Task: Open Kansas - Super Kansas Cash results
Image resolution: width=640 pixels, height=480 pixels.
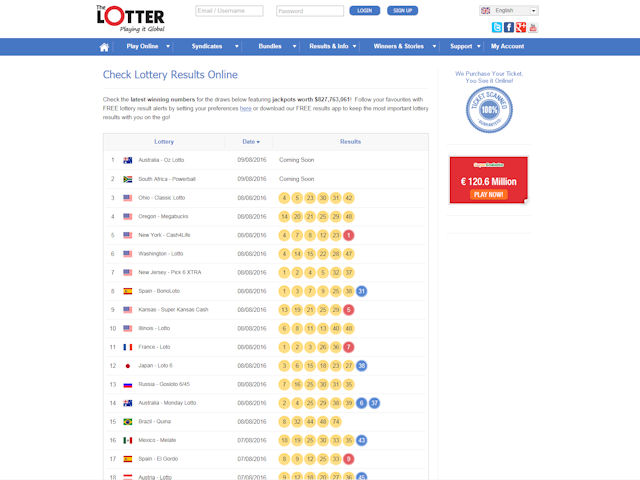Action: click(x=173, y=310)
